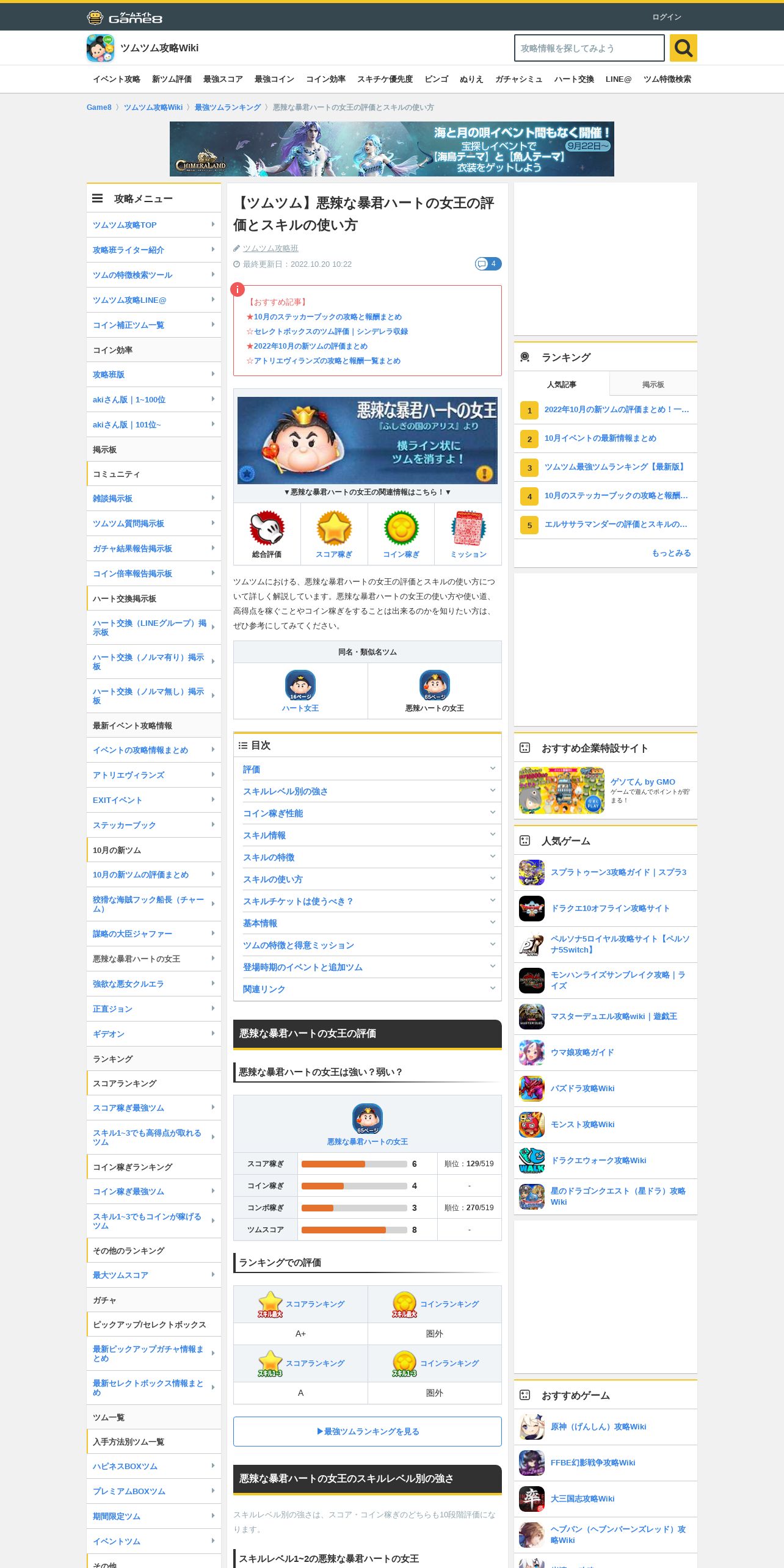
Task: Click the FFBE幻影戦争 game icon
Action: pos(532,1463)
